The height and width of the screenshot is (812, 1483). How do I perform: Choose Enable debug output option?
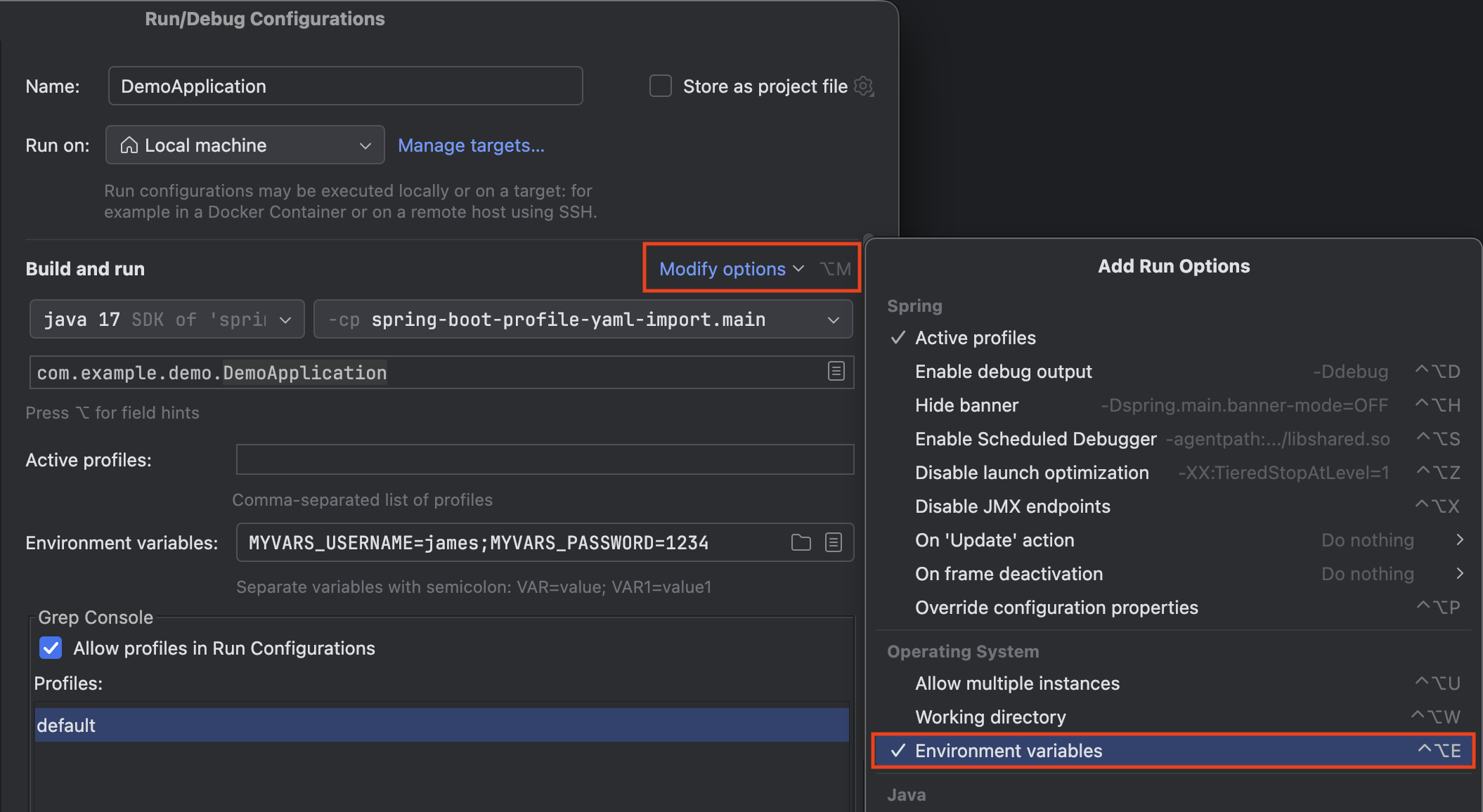coord(1003,372)
